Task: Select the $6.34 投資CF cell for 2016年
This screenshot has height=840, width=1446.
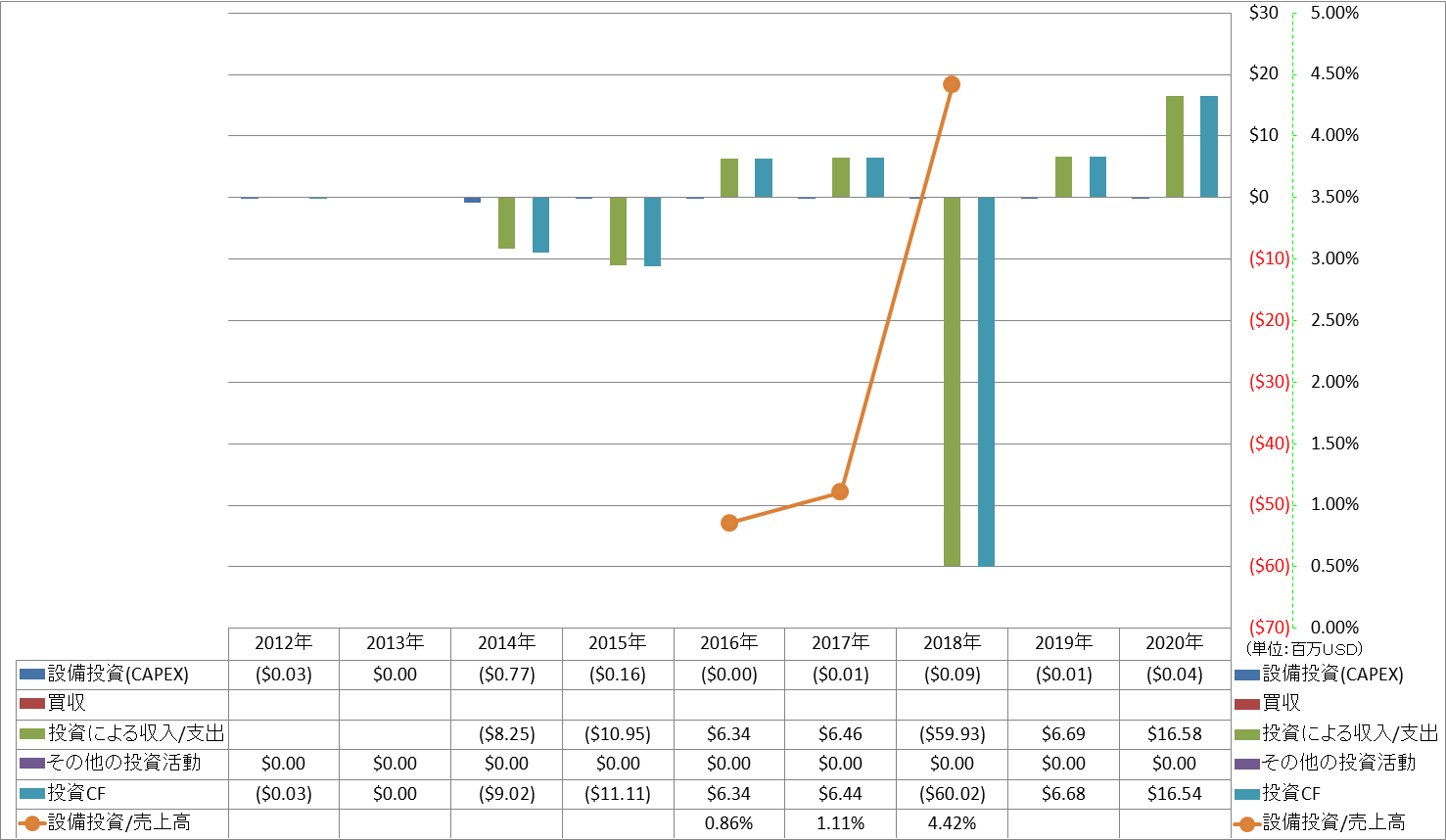Action: point(729,794)
